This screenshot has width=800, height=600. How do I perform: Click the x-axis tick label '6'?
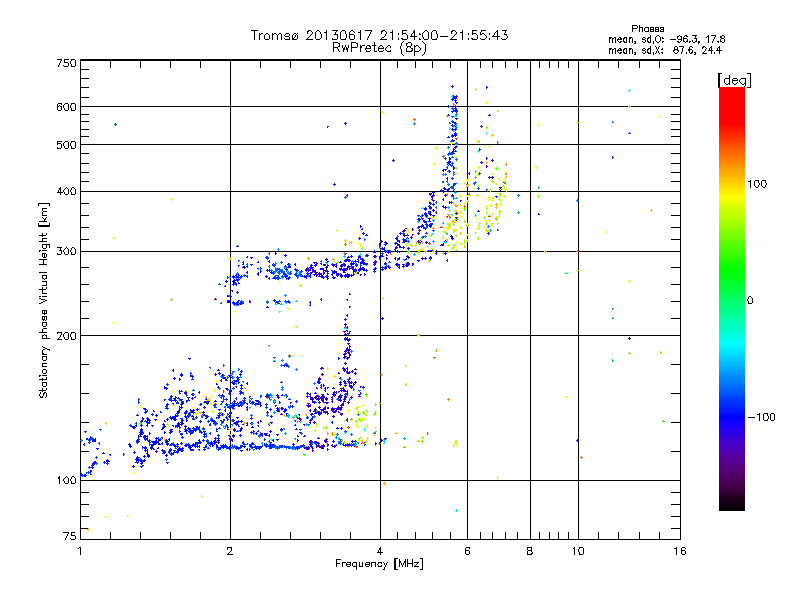point(467,551)
